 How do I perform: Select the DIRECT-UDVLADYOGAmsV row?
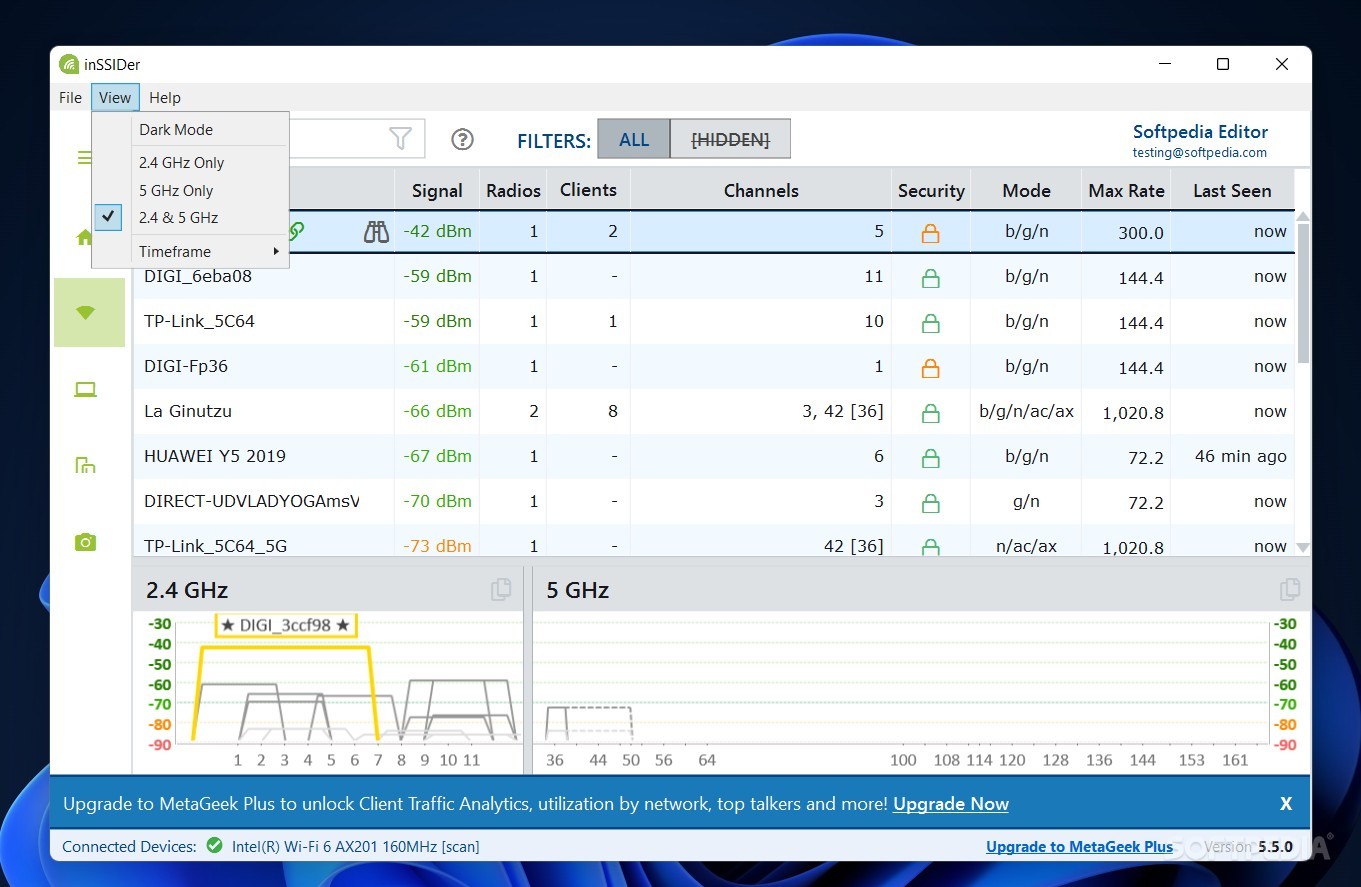714,502
